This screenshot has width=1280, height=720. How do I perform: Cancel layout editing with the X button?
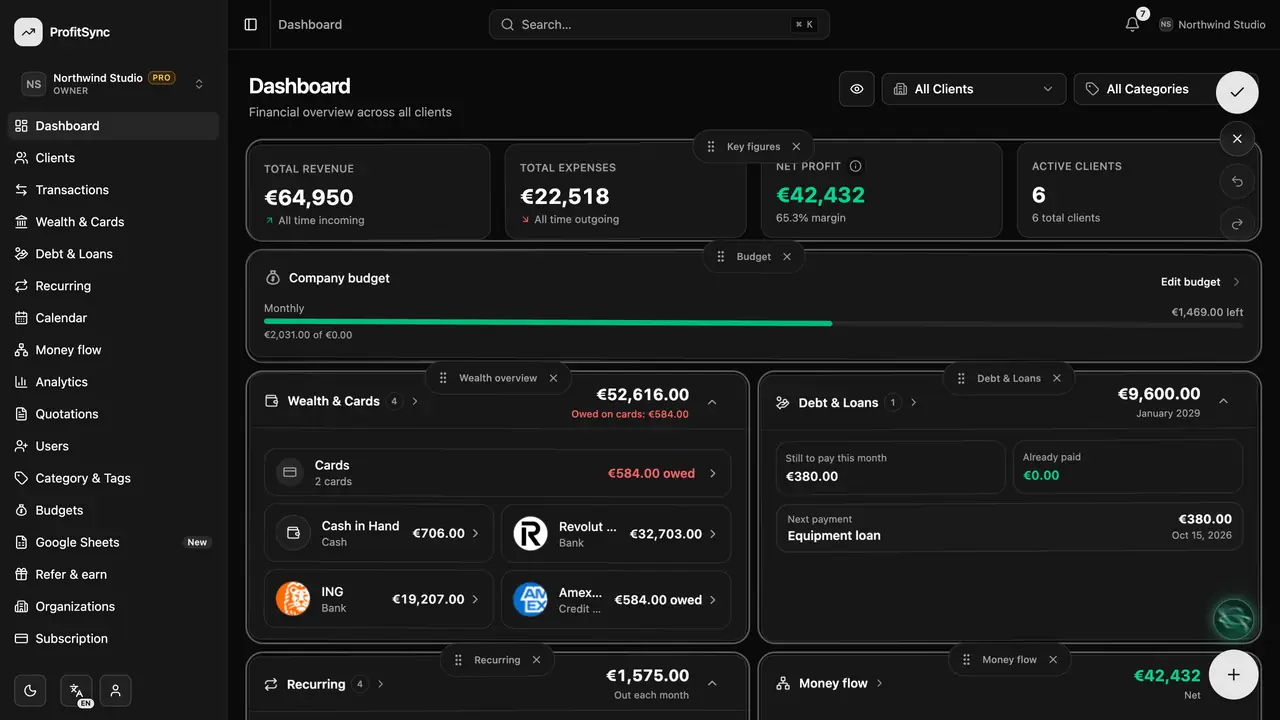pyautogui.click(x=1237, y=139)
